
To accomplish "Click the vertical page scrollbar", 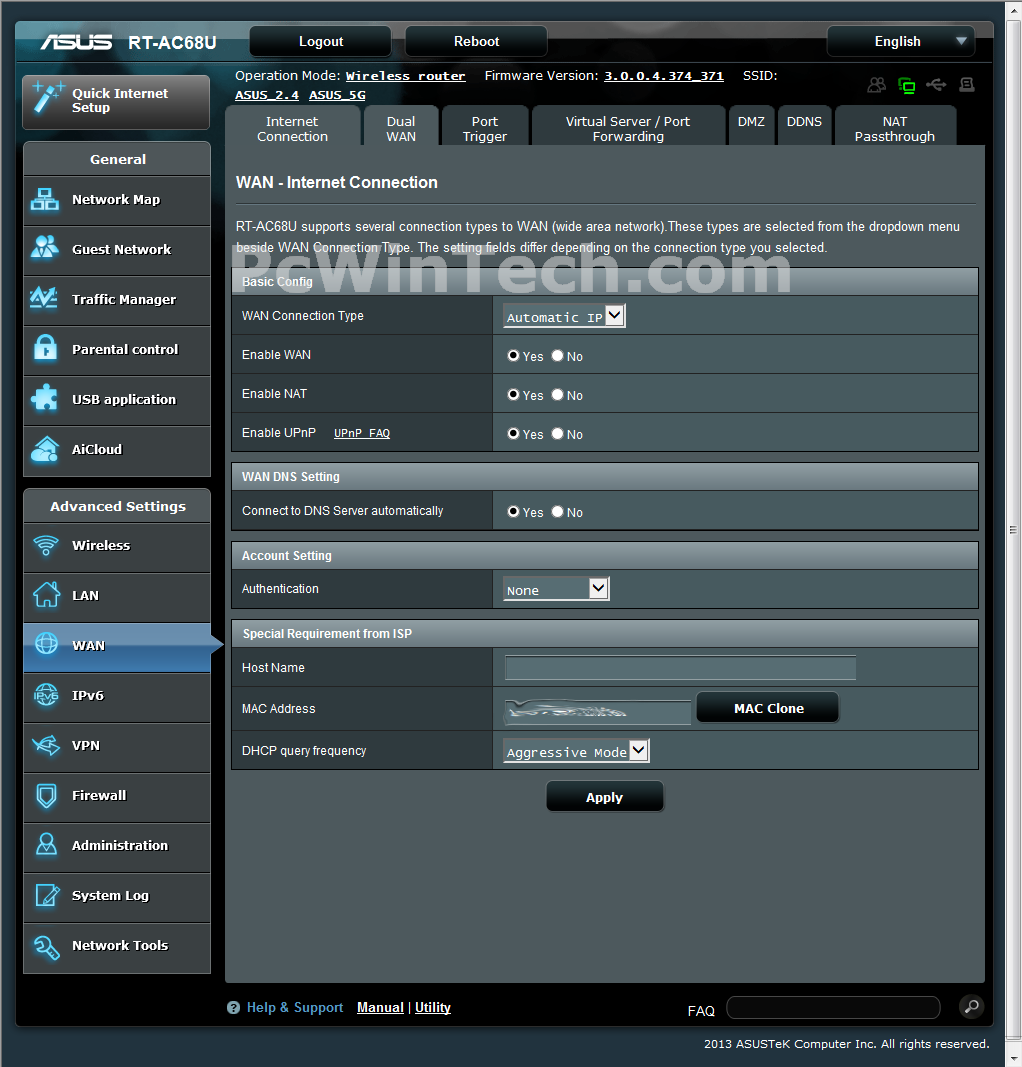I will [1013, 529].
